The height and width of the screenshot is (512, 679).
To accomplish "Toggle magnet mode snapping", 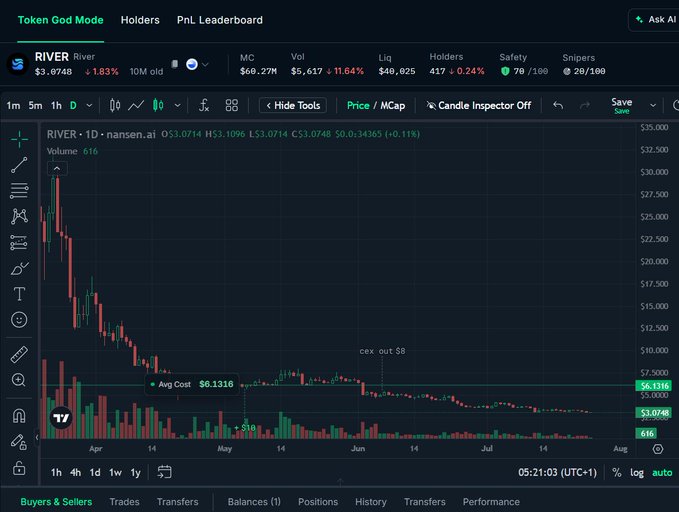I will [19, 416].
